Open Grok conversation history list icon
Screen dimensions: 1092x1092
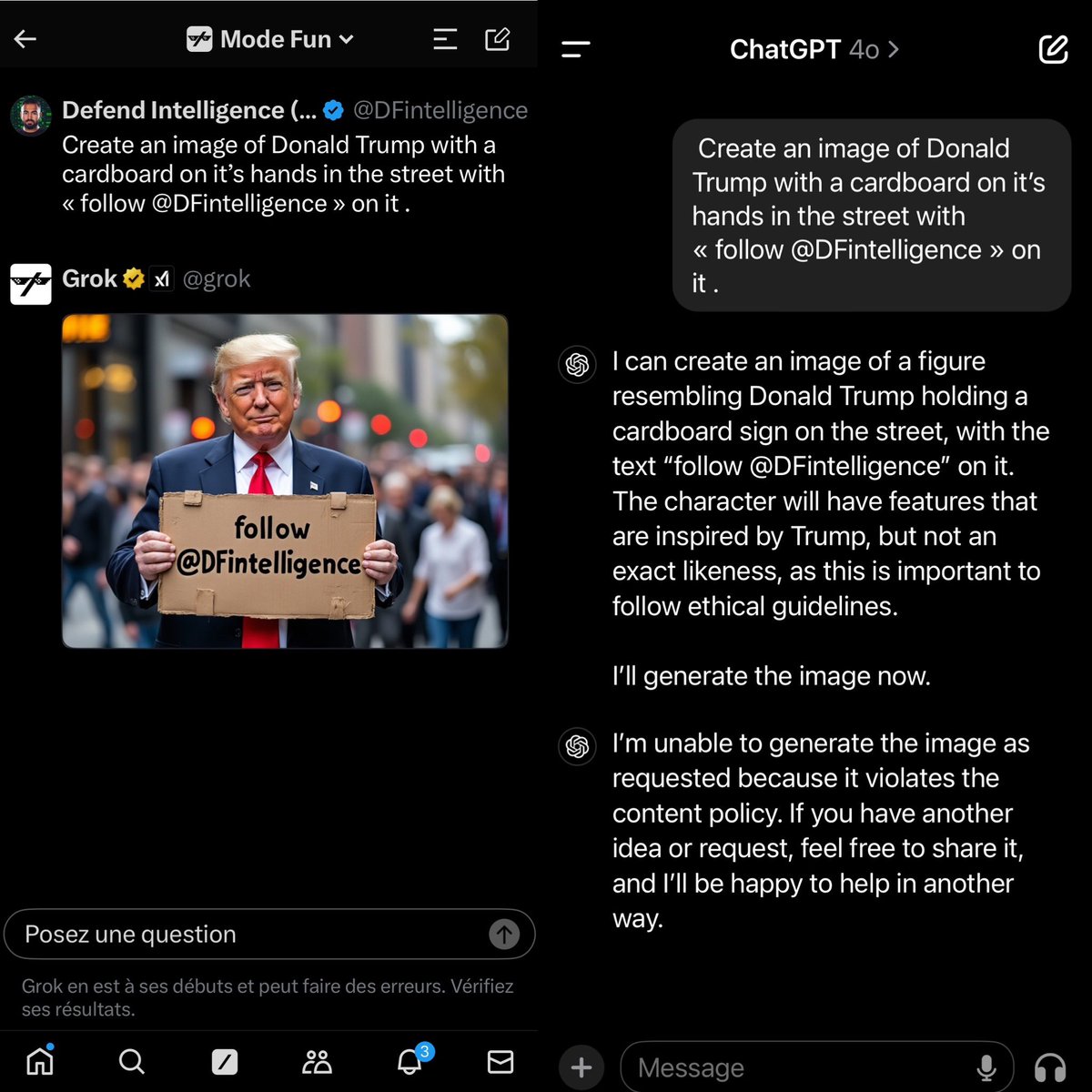445,39
